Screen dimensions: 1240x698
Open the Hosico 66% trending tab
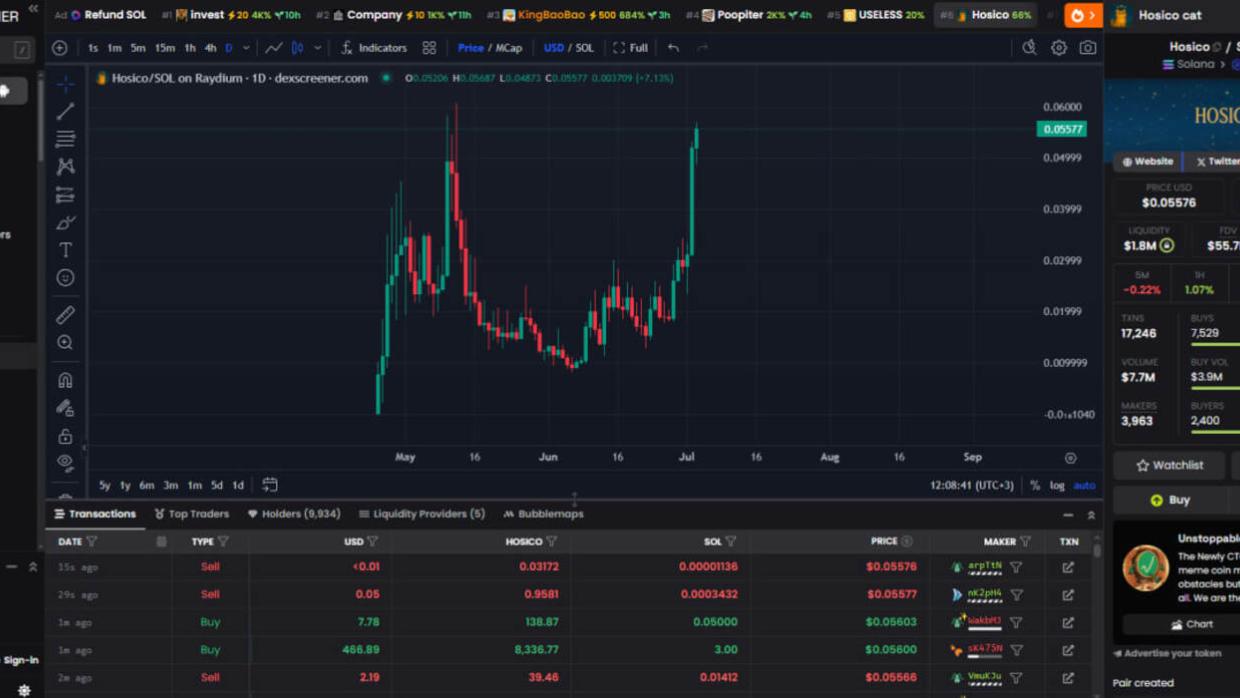(x=986, y=15)
